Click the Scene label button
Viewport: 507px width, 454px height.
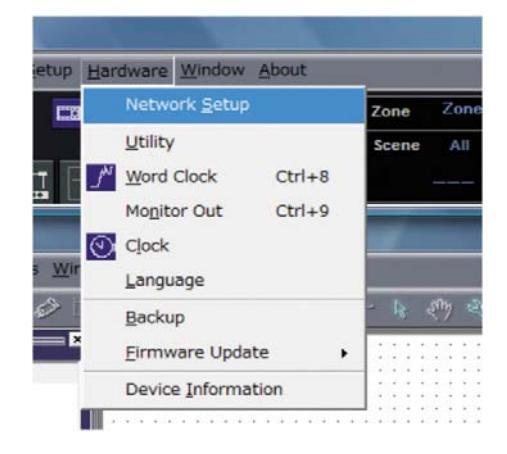point(396,145)
